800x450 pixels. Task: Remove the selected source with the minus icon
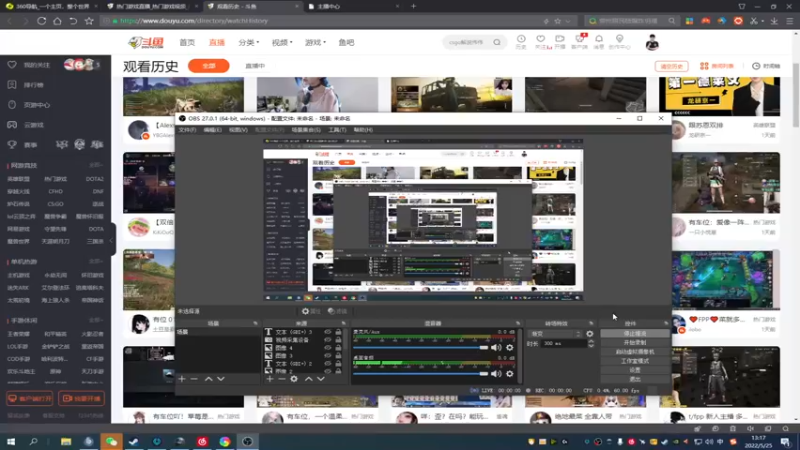click(x=282, y=379)
